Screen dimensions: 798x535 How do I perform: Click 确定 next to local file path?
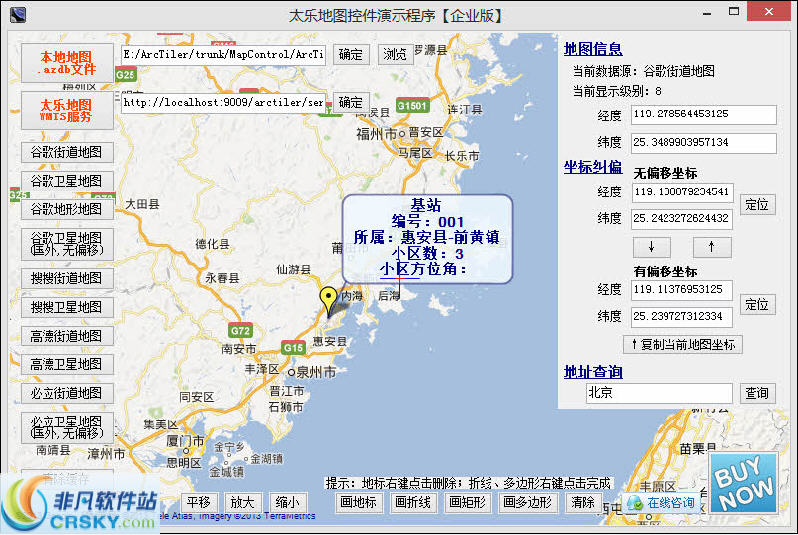point(351,54)
